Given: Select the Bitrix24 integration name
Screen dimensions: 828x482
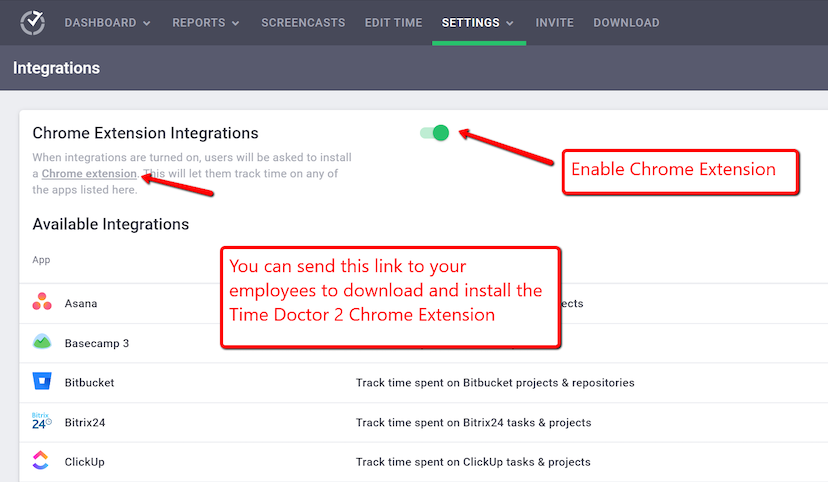Looking at the screenshot, I should [x=85, y=422].
